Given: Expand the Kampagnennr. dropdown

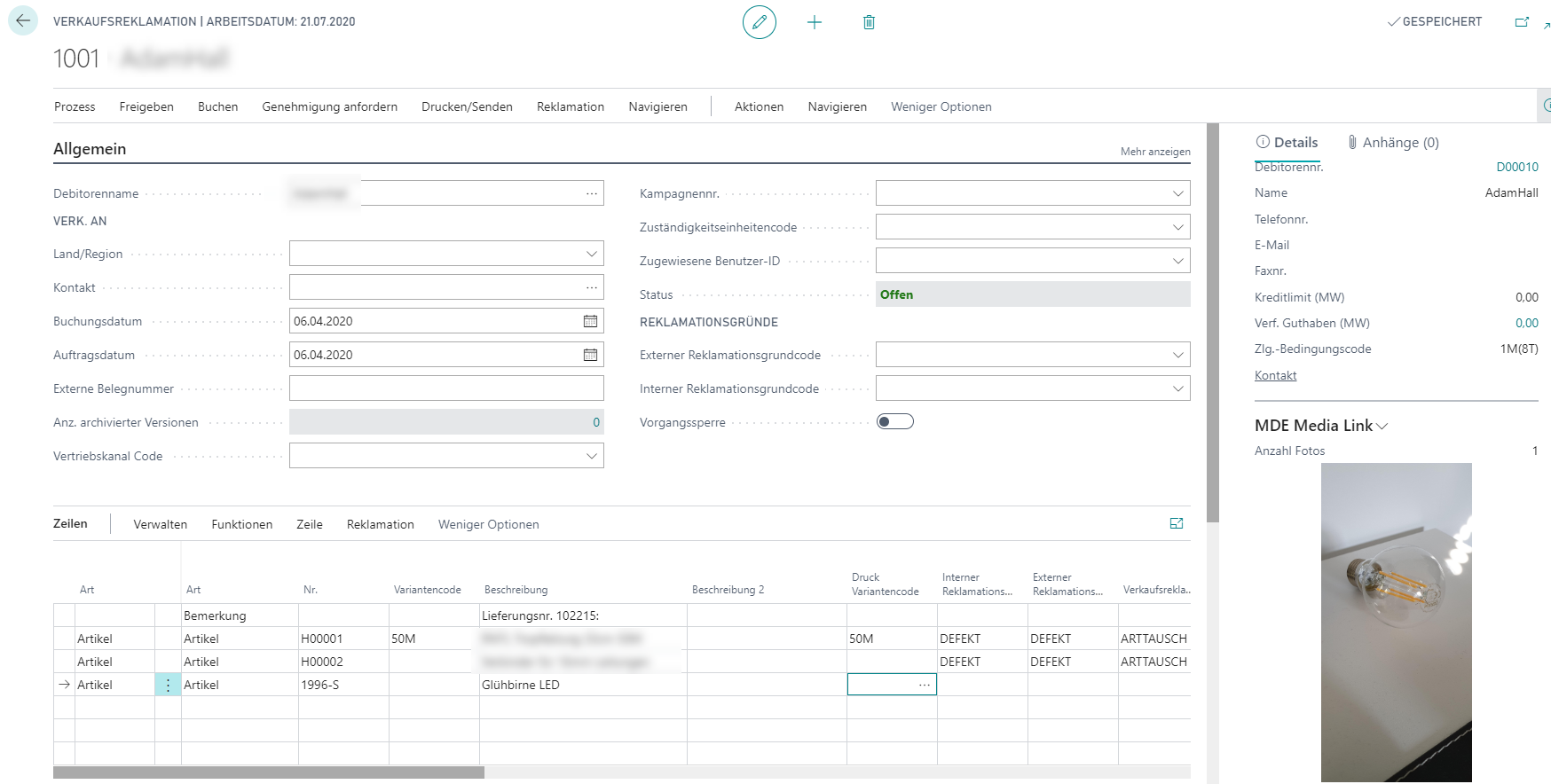Looking at the screenshot, I should [x=1177, y=193].
